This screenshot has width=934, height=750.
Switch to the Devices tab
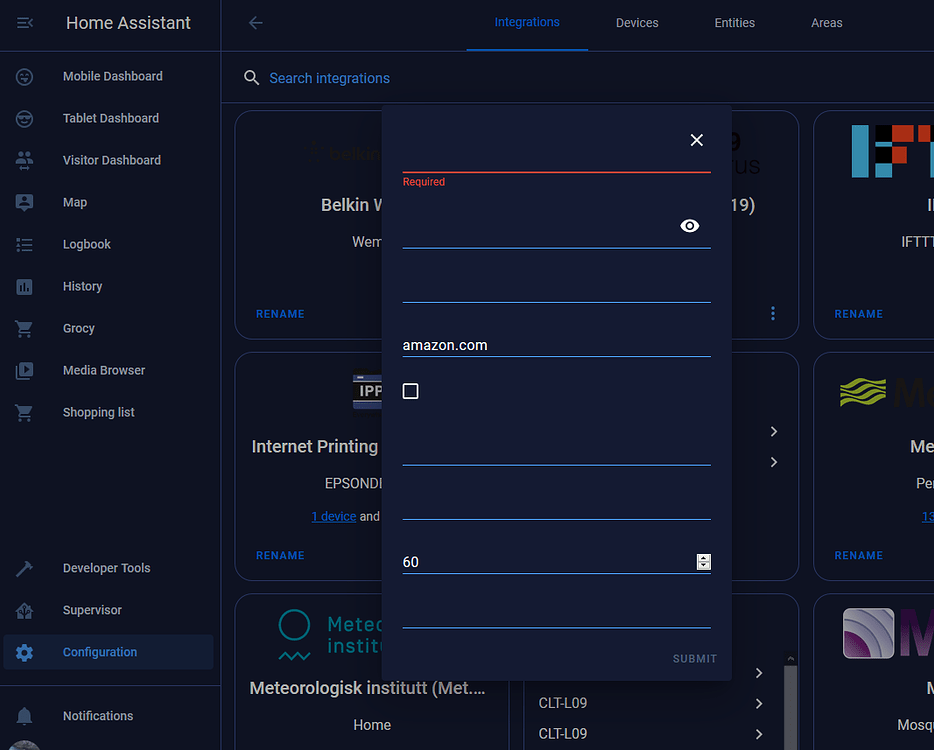tap(637, 22)
